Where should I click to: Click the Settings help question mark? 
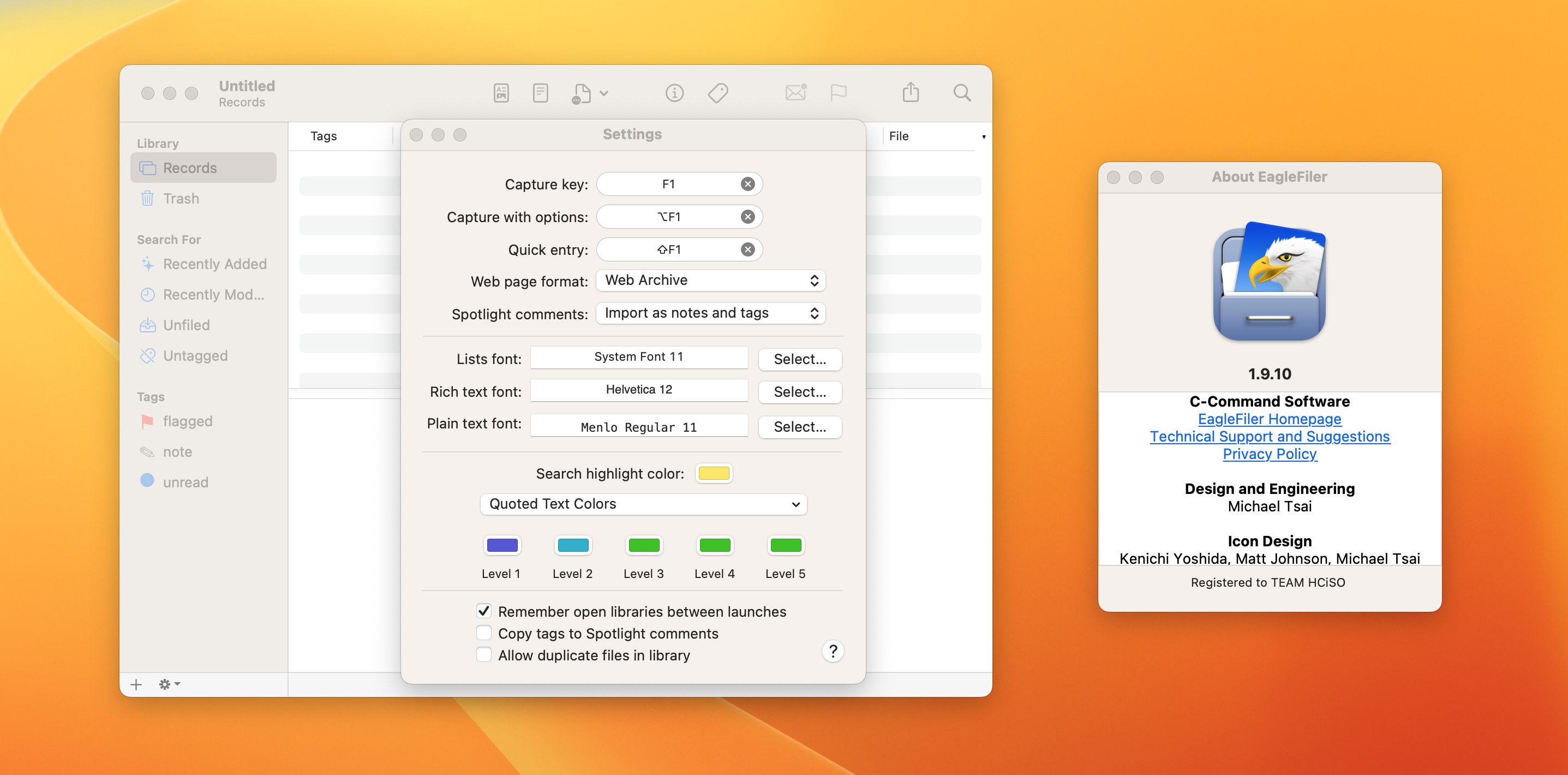[833, 652]
